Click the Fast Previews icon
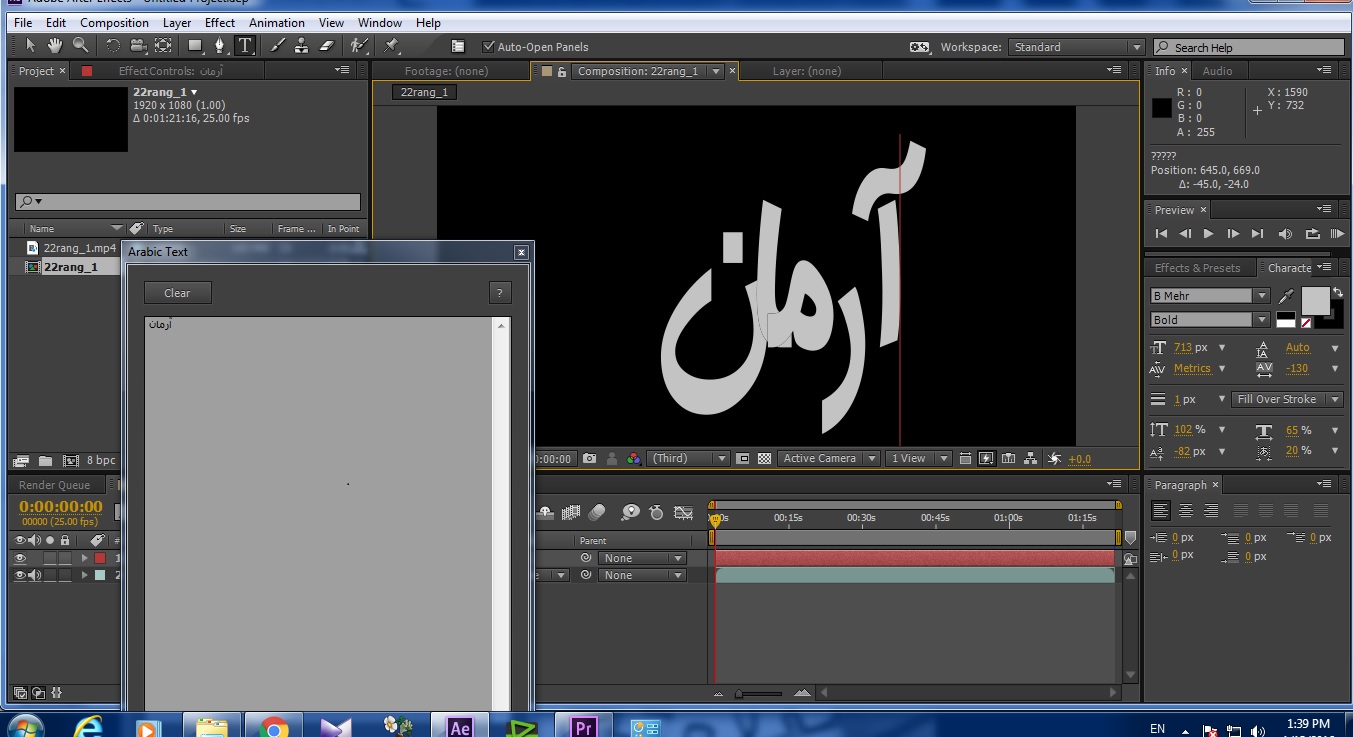 coord(987,459)
